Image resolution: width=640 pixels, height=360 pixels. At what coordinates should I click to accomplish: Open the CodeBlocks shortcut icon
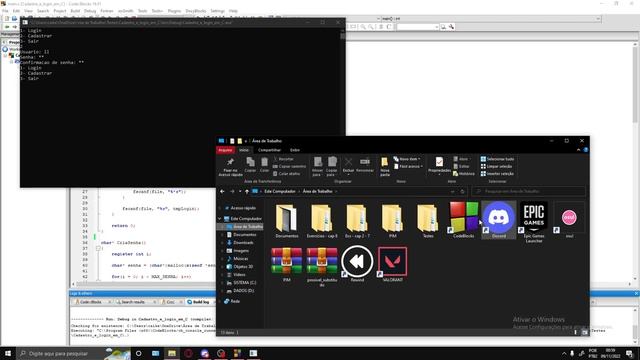pyautogui.click(x=463, y=220)
